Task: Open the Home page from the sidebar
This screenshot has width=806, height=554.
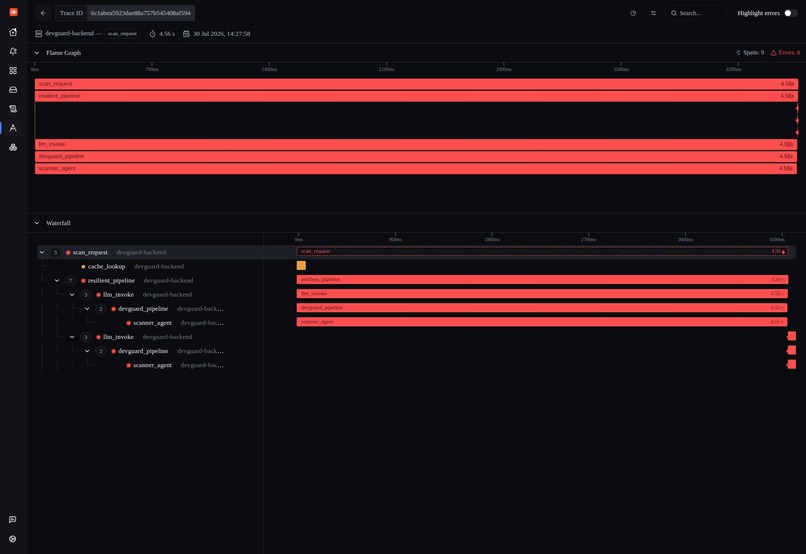Action: point(13,32)
